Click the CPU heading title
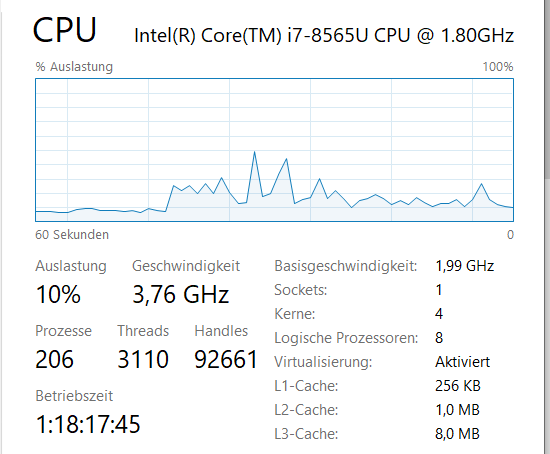Viewport: 550px width, 454px height. coord(65,30)
